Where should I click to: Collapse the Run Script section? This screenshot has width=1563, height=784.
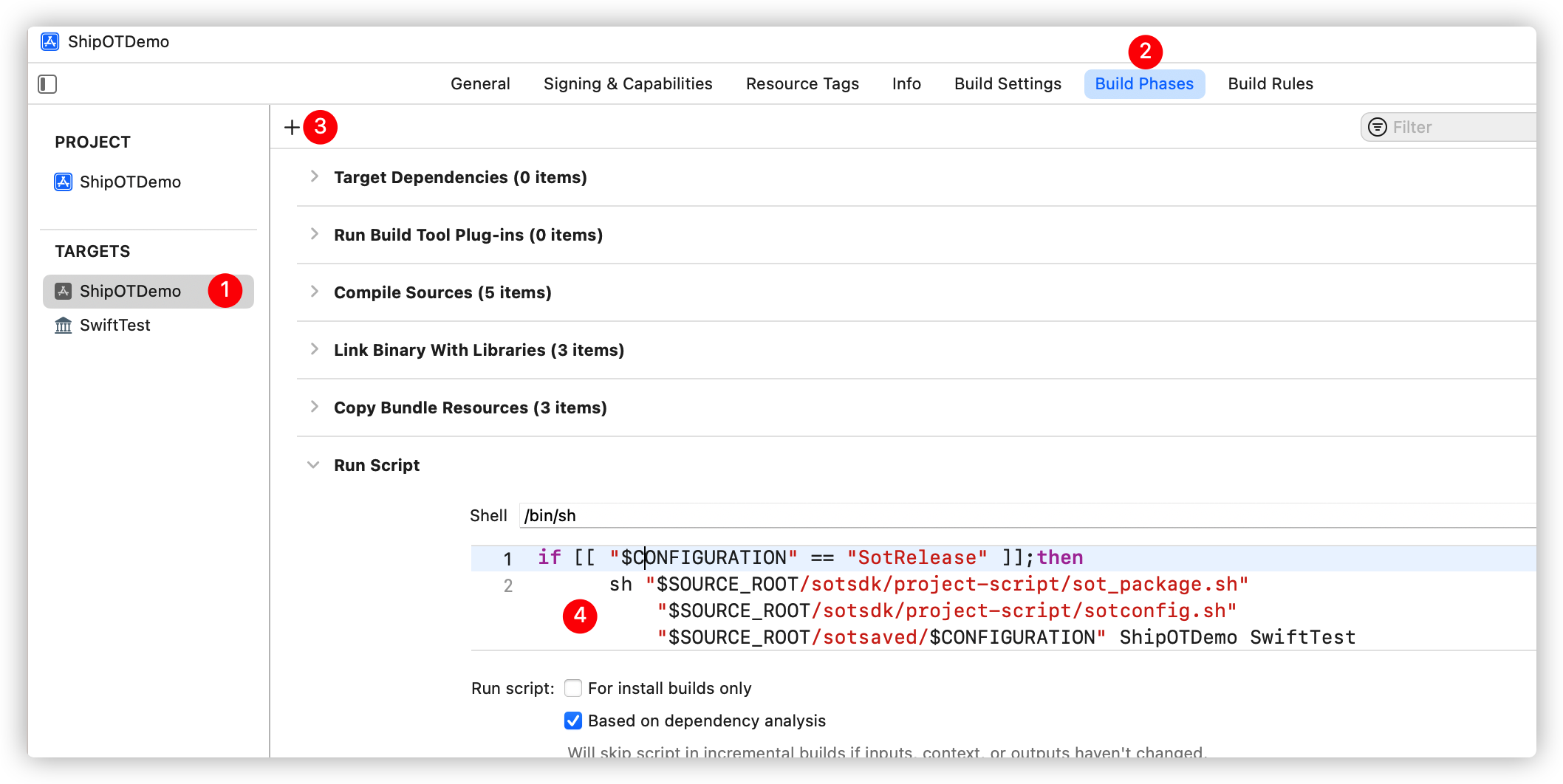point(313,465)
